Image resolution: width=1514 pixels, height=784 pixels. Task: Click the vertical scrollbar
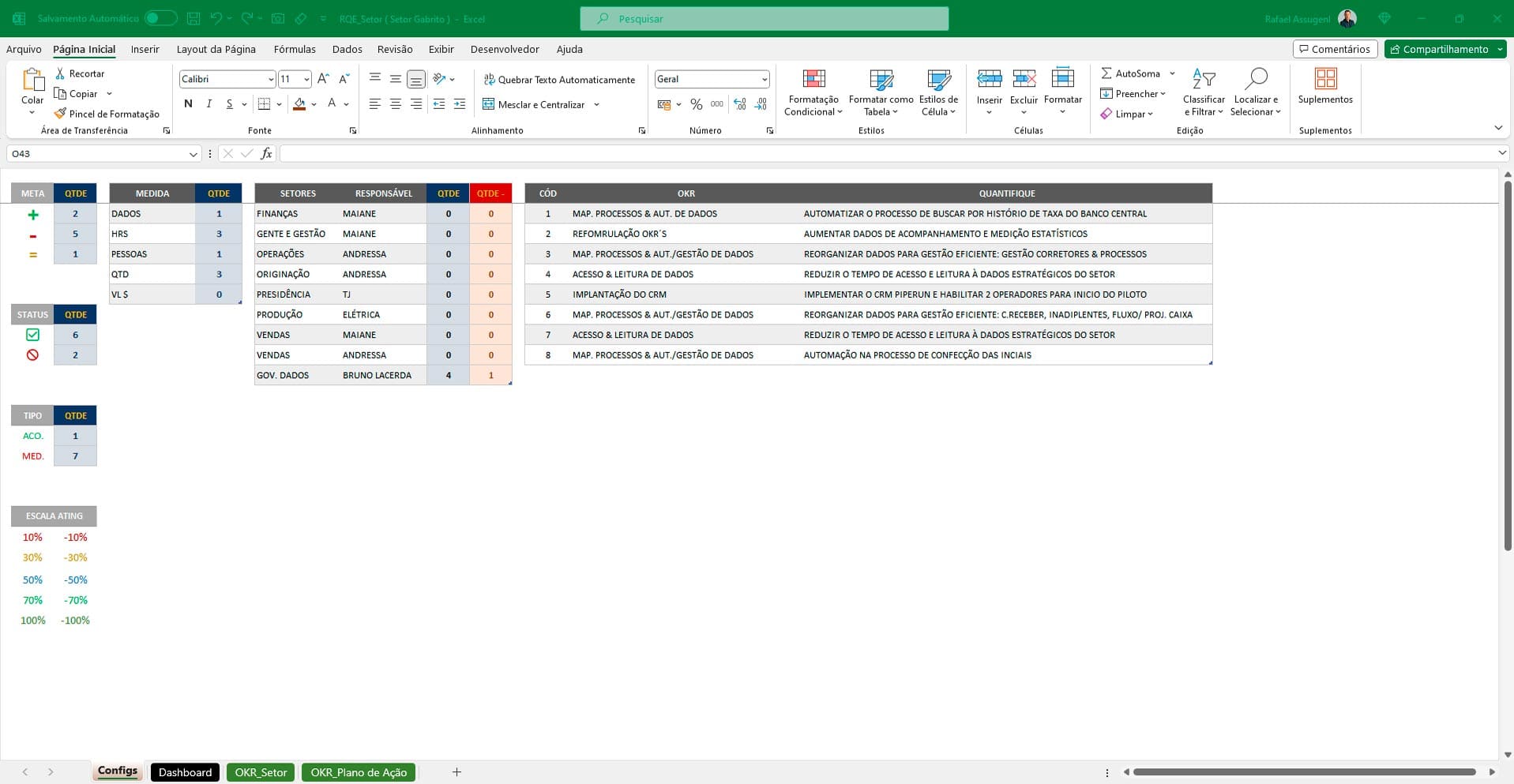1508,366
